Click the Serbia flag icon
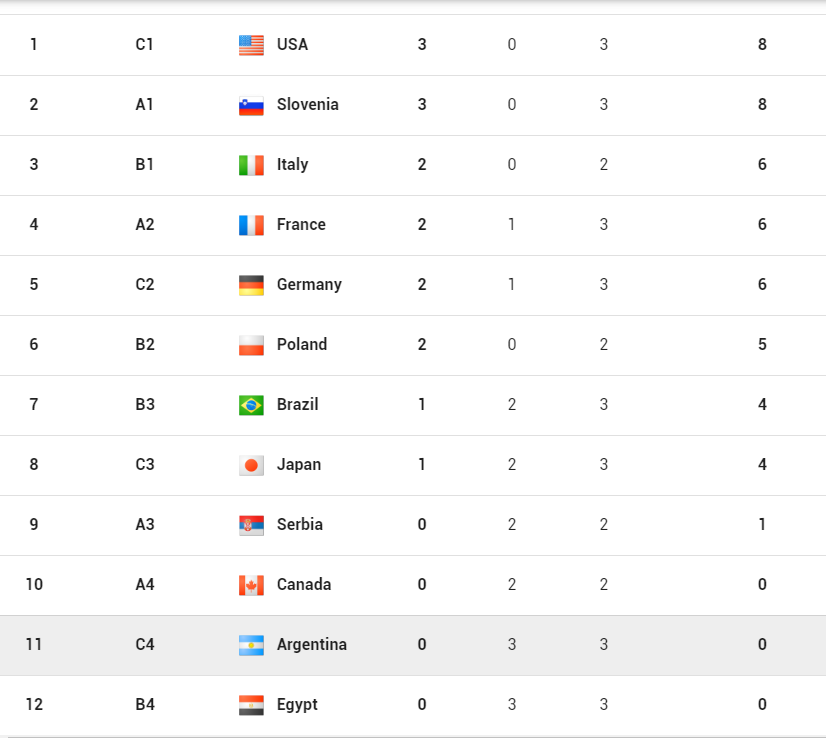Screen dimensions: 826x738 (251, 525)
